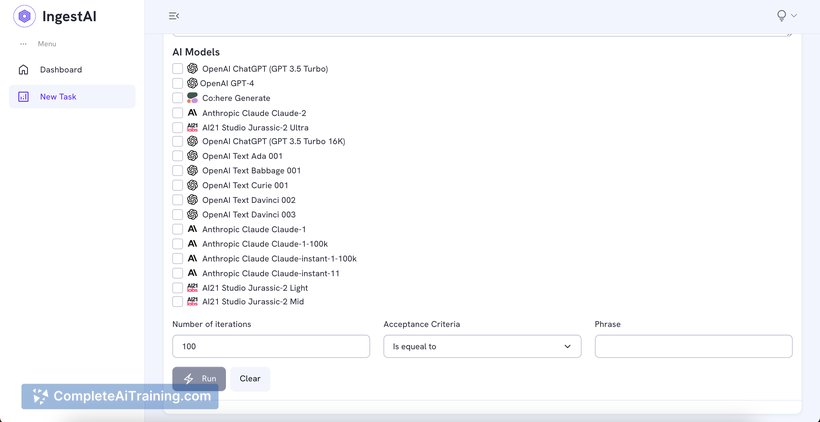The width and height of the screenshot is (820, 422).
Task: Click the Anthropic logo beside Claude-2
Action: tap(192, 113)
